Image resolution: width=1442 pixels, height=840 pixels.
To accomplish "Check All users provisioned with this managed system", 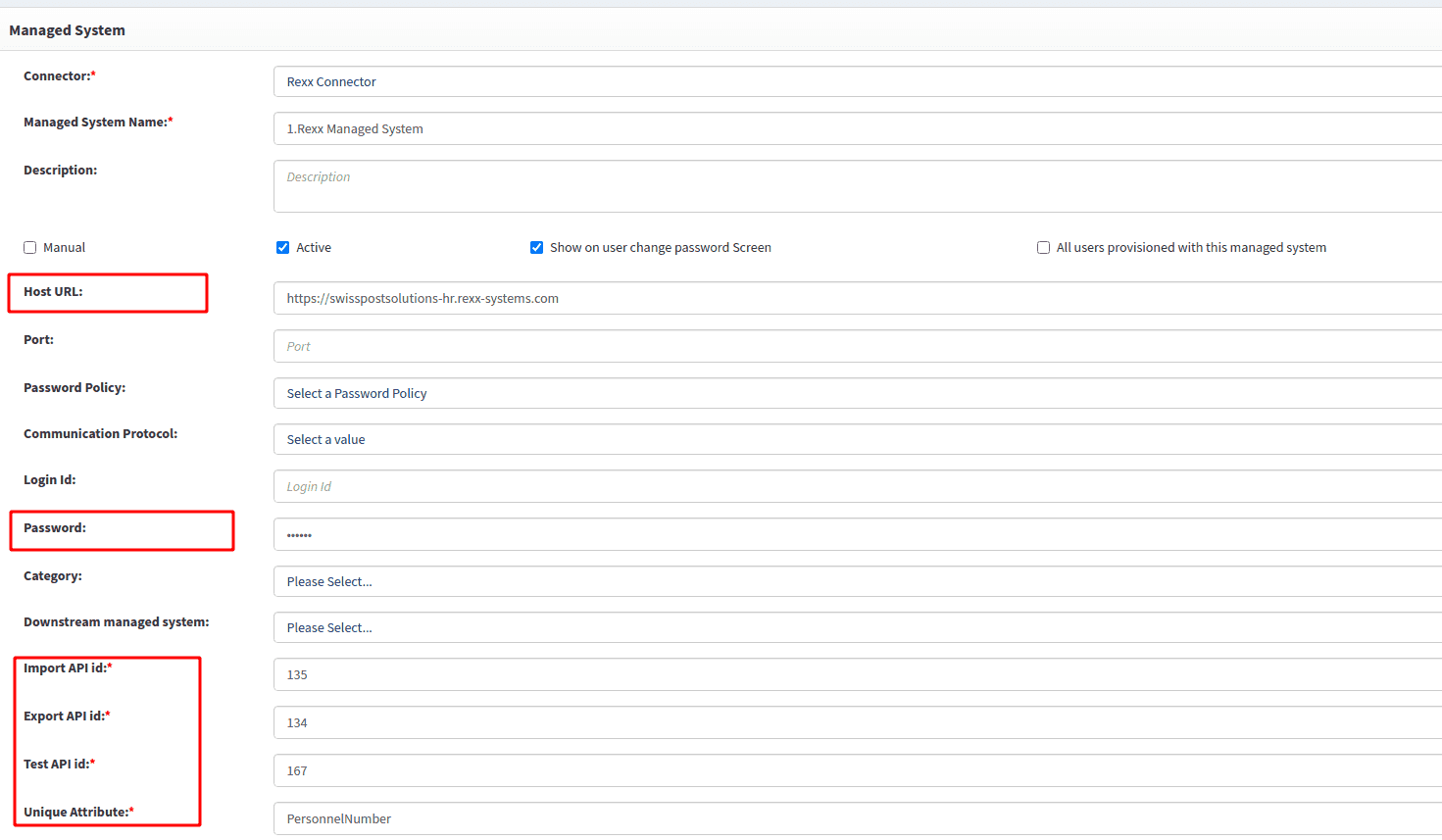I will click(1043, 248).
